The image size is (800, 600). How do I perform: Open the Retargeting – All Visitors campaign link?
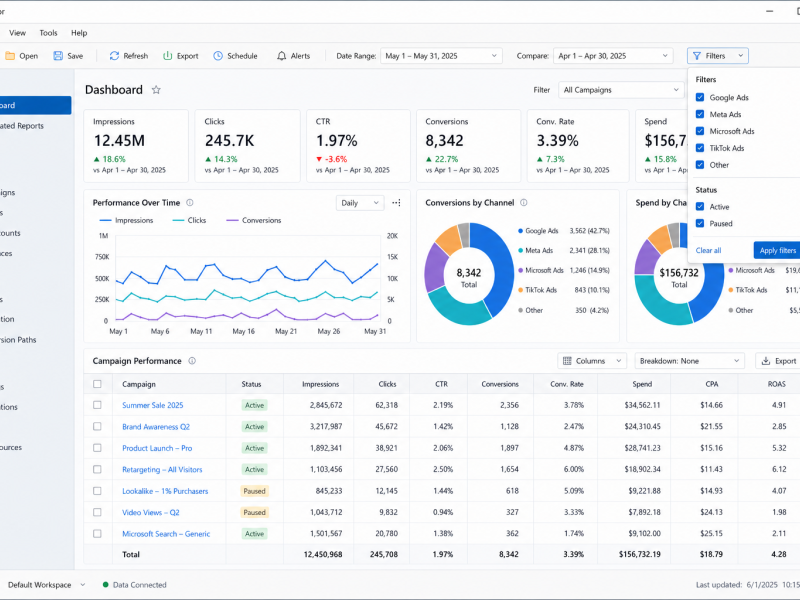coord(162,469)
